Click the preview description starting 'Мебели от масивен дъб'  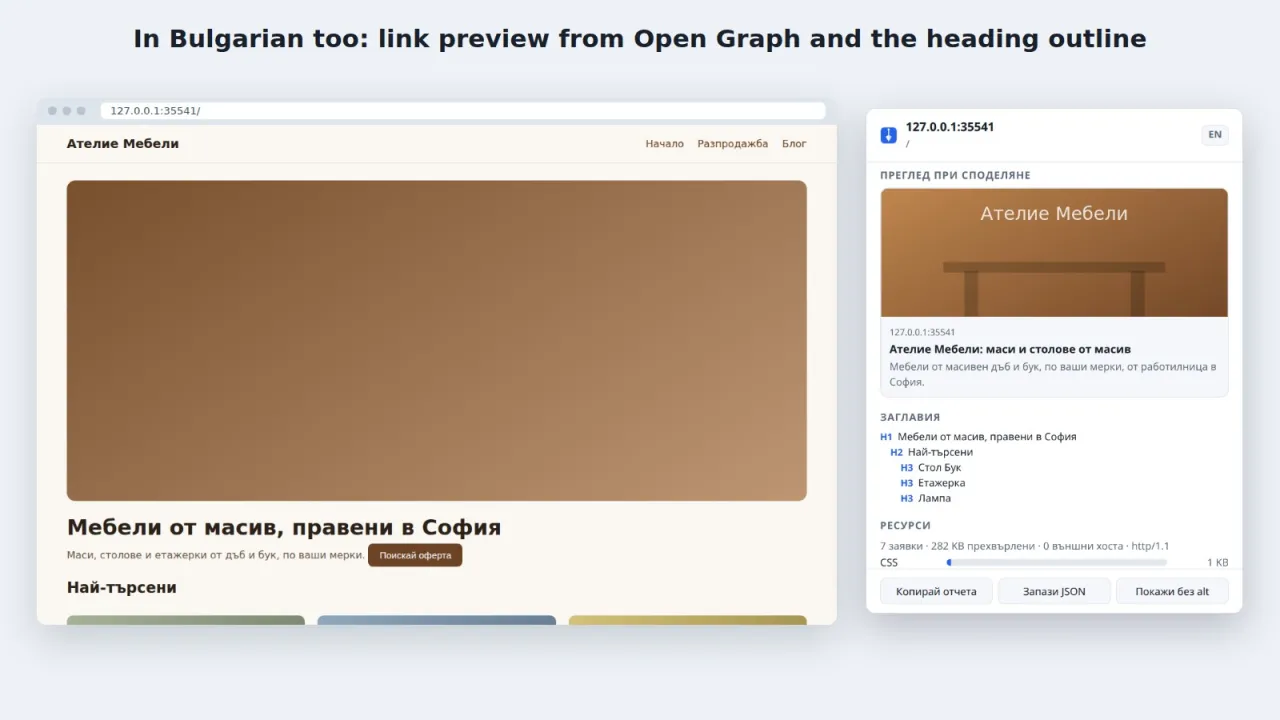(1053, 374)
